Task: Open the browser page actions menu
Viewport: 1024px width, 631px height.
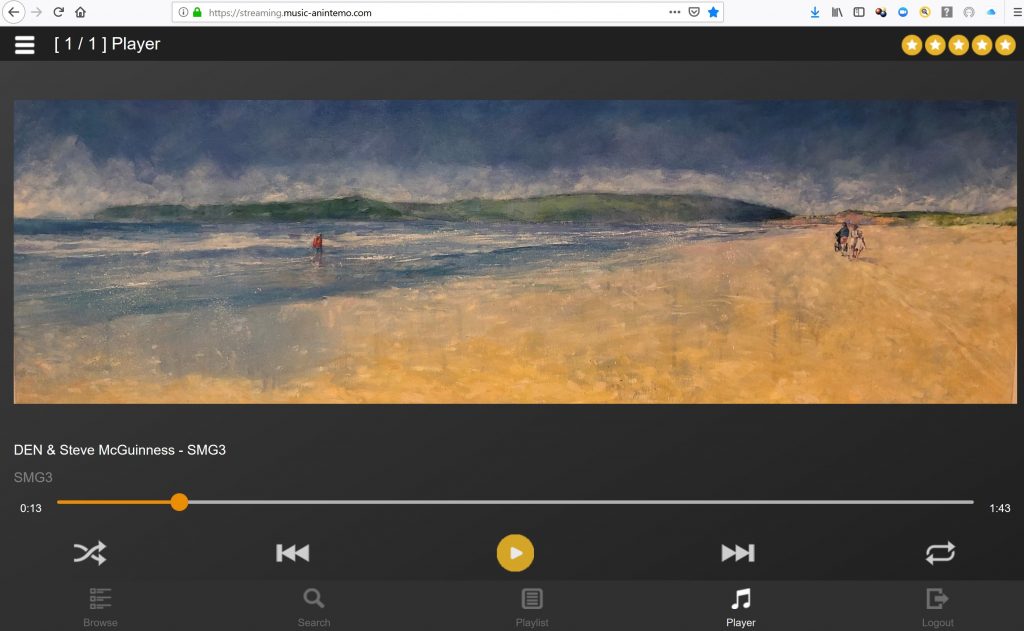Action: tap(674, 12)
